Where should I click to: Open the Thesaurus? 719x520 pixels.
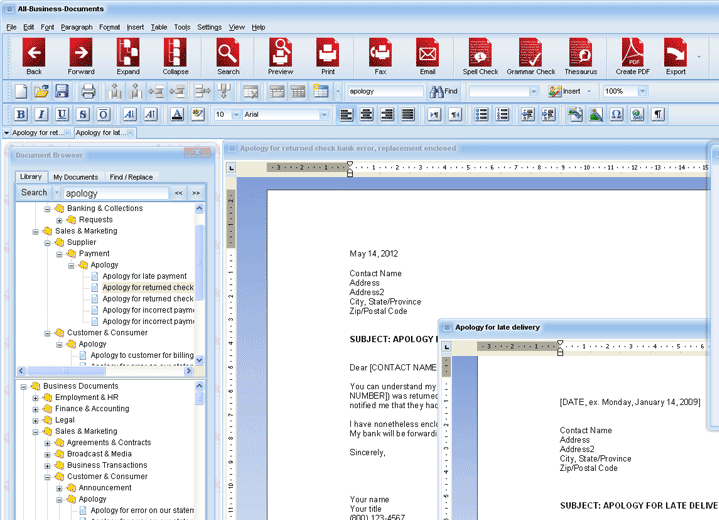(581, 57)
